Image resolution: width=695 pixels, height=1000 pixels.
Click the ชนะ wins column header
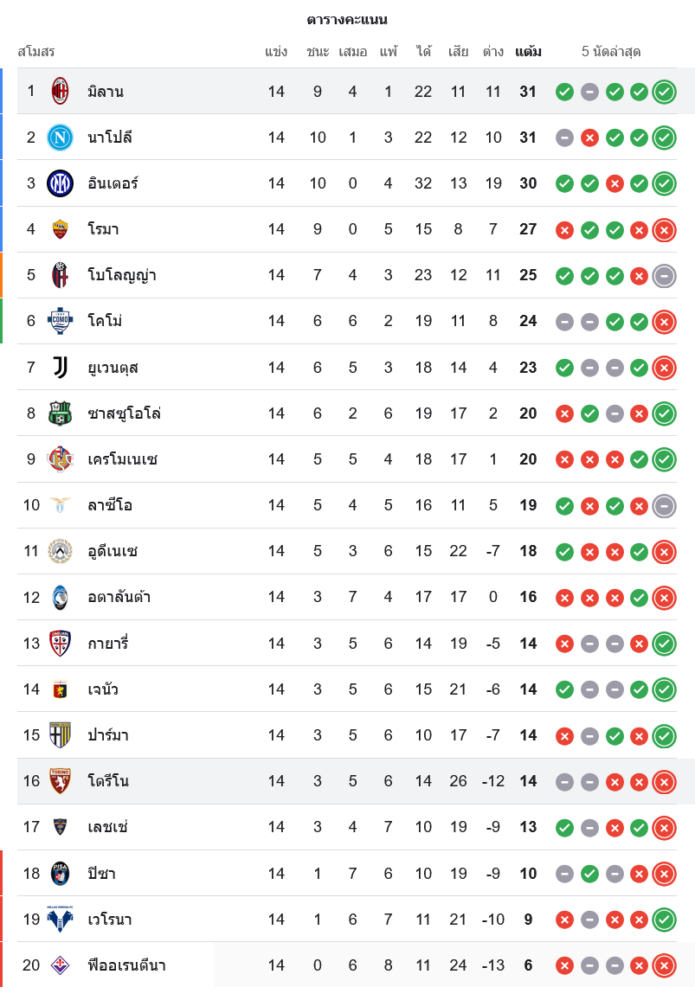[x=318, y=51]
